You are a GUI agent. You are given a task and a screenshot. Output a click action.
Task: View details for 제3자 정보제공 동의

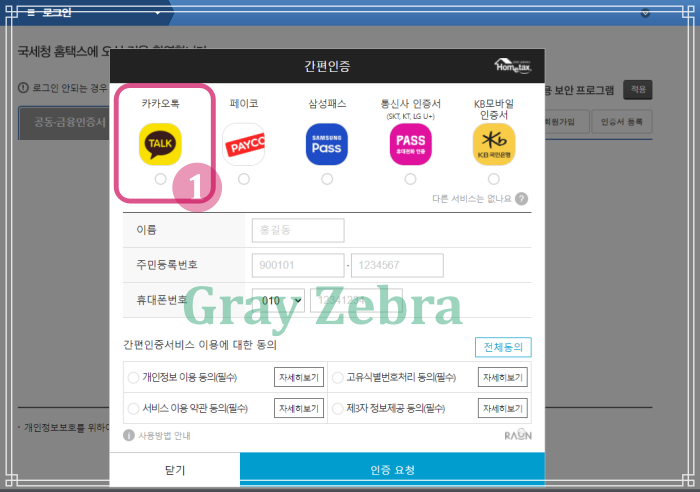503,409
